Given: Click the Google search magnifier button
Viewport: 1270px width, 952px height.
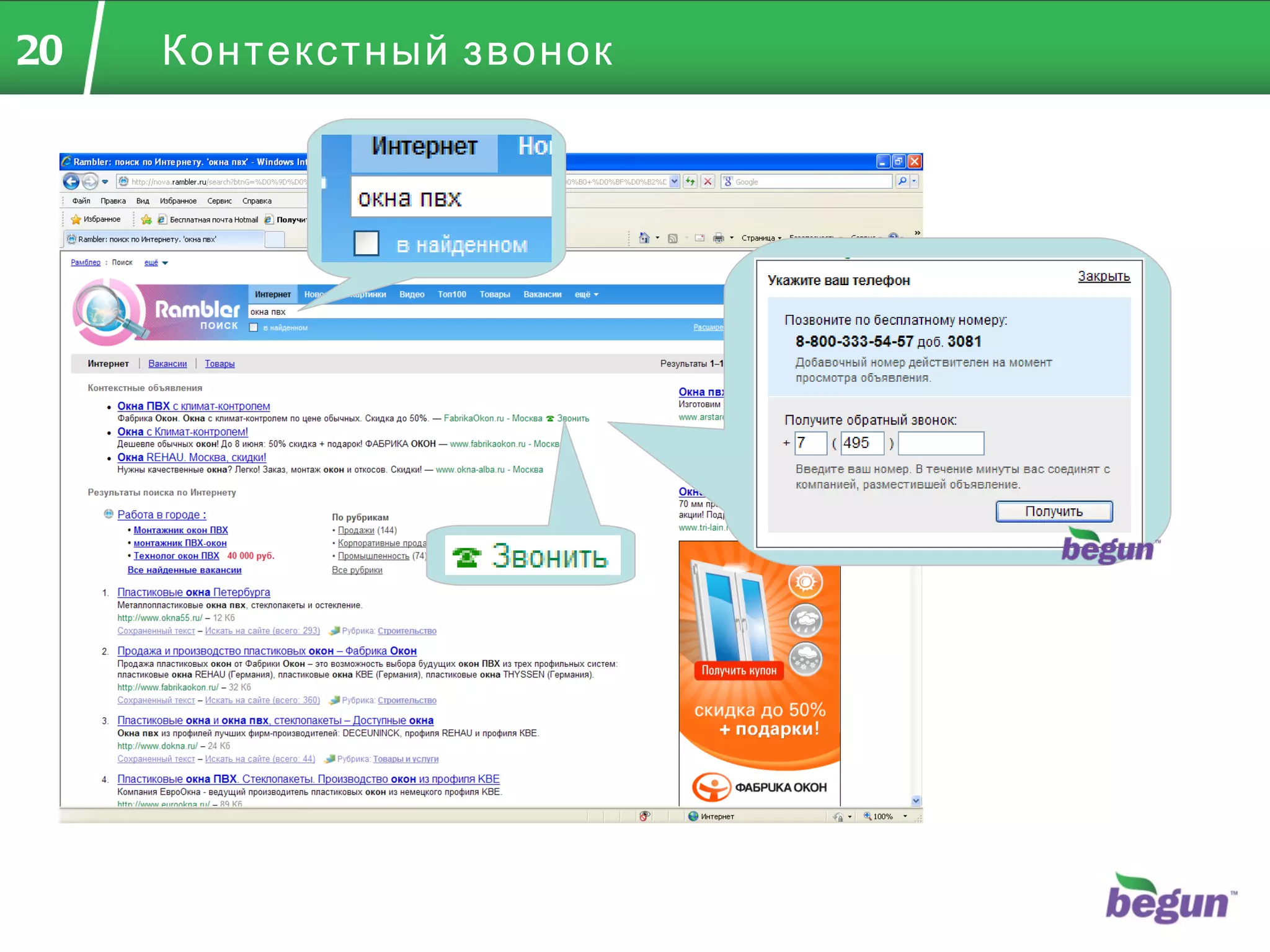Looking at the screenshot, I should [902, 182].
